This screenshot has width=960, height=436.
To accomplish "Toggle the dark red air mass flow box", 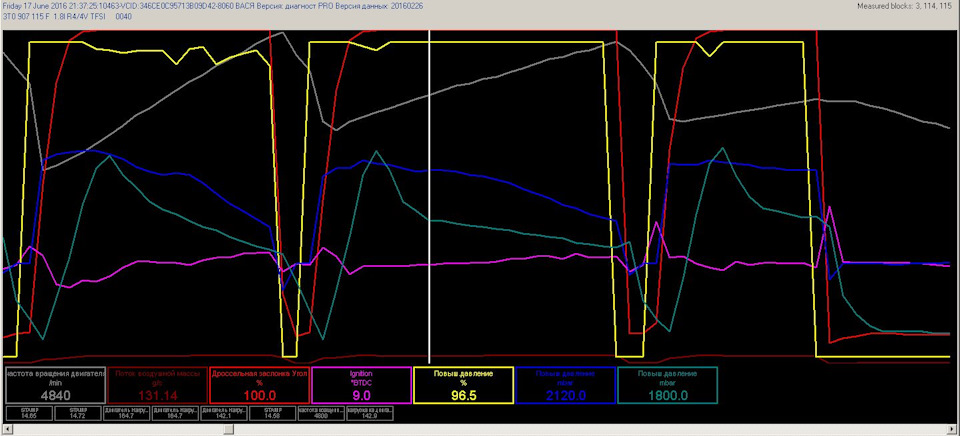I will 155,384.
